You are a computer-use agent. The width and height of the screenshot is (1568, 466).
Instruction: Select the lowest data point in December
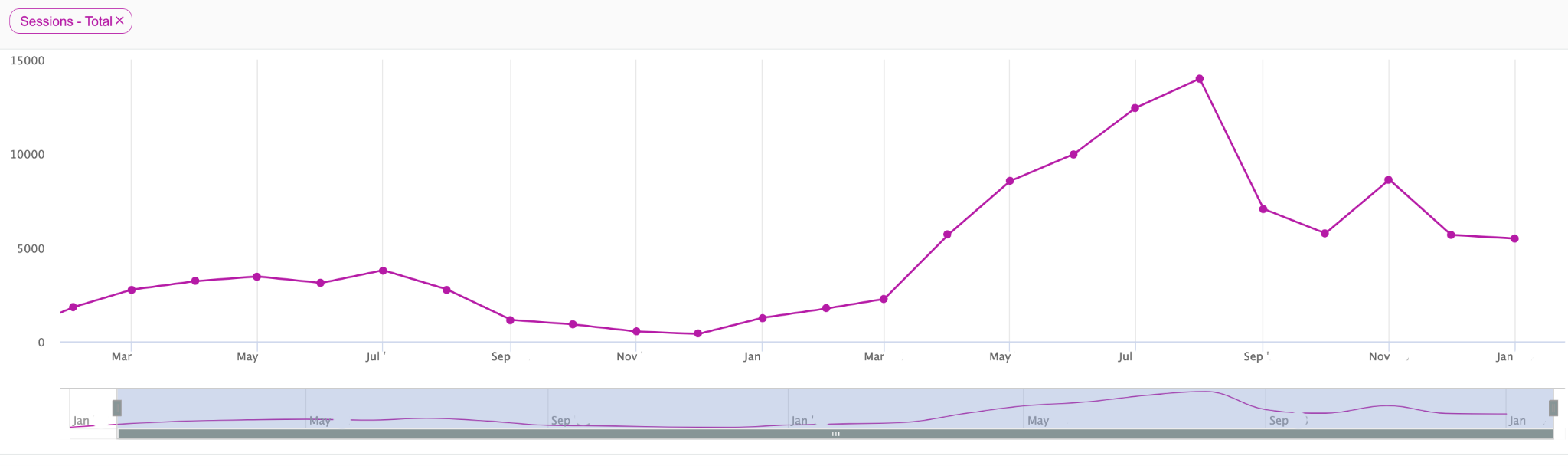(697, 333)
